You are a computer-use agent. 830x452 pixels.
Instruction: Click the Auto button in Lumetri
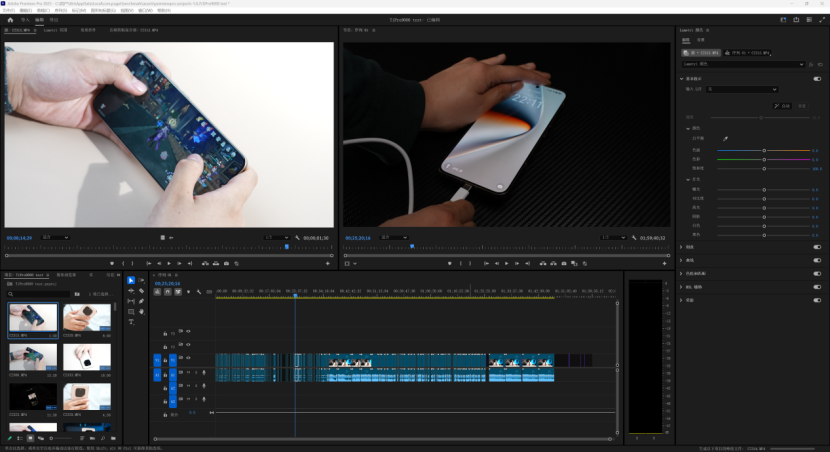coord(782,105)
